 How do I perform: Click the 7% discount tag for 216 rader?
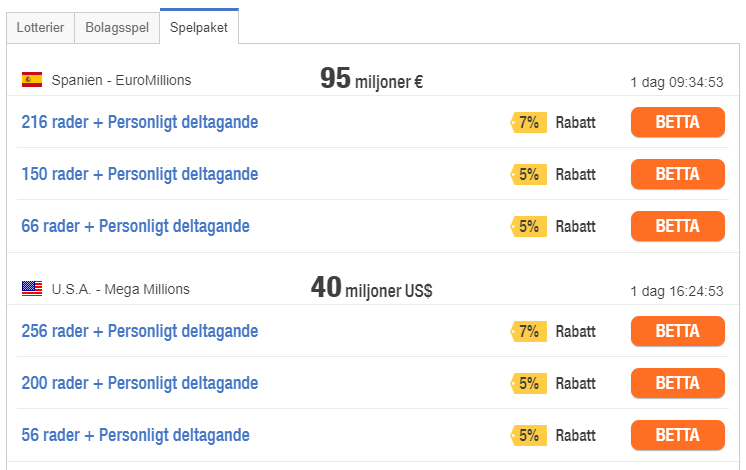[x=529, y=122]
